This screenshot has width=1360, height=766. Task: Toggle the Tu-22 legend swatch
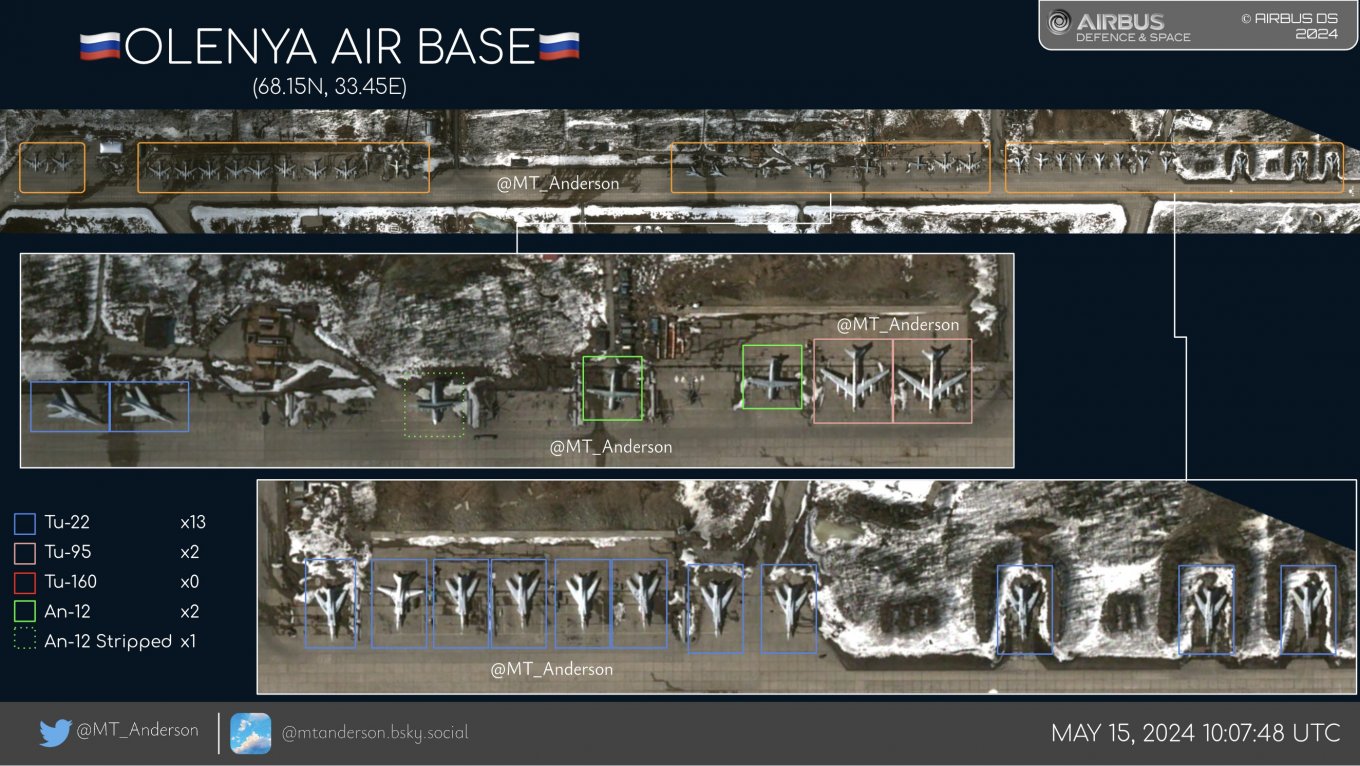tap(23, 521)
